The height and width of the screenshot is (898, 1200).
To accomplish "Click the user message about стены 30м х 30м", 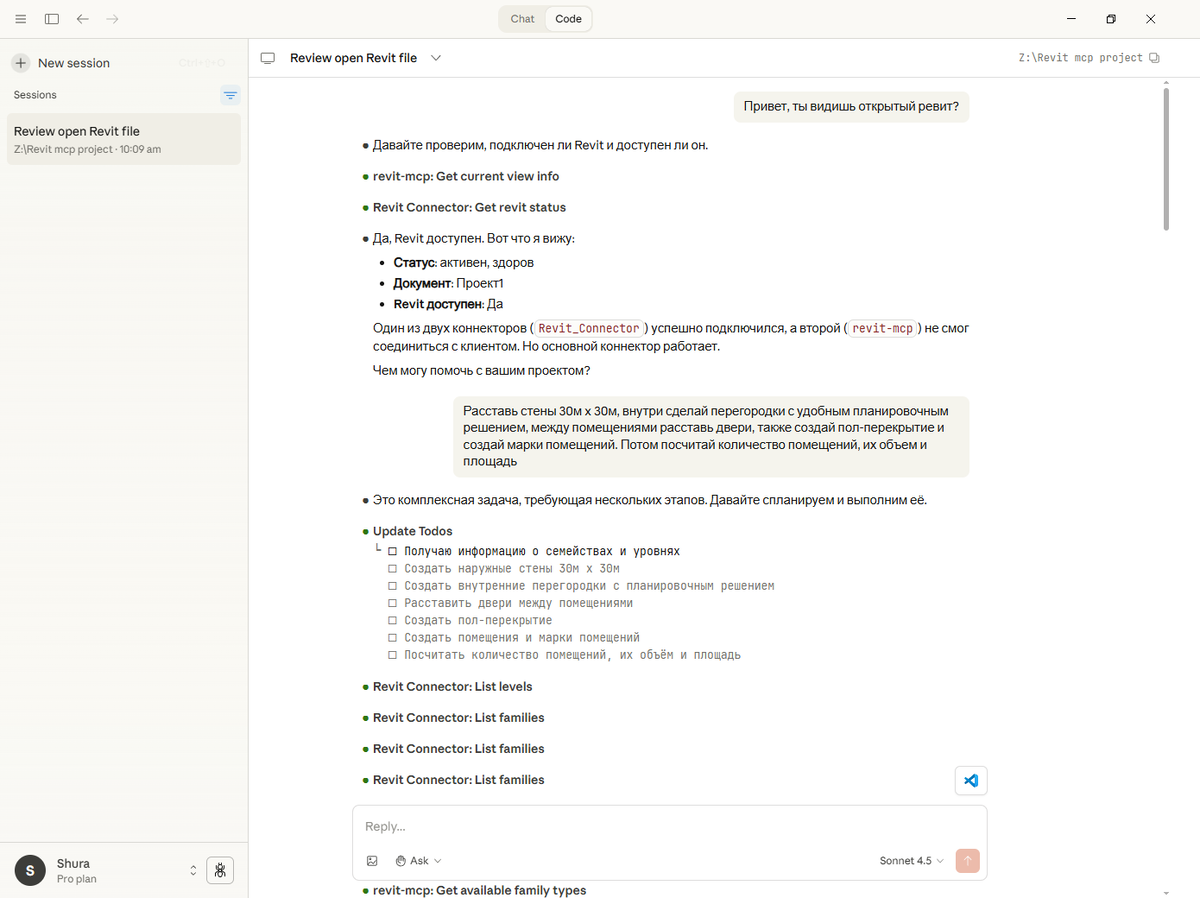I will (x=711, y=436).
